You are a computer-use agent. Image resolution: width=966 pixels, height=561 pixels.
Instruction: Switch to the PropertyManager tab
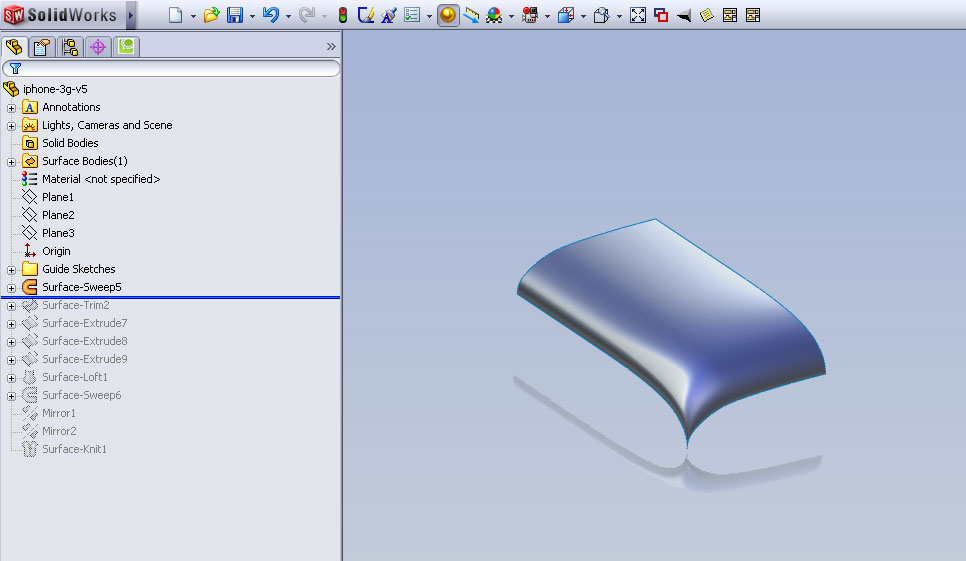pyautogui.click(x=42, y=47)
